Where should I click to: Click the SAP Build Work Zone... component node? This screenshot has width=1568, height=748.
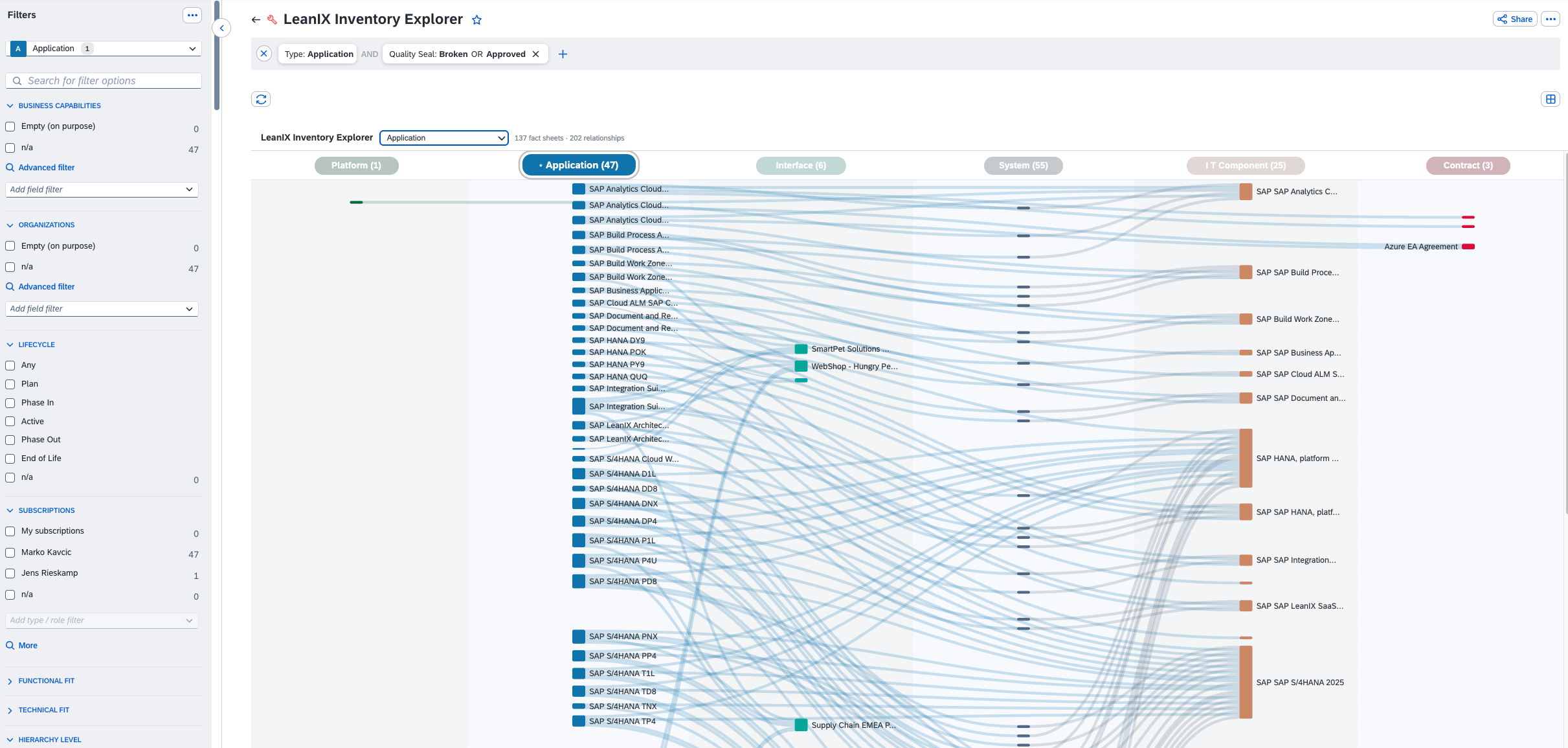click(1246, 319)
